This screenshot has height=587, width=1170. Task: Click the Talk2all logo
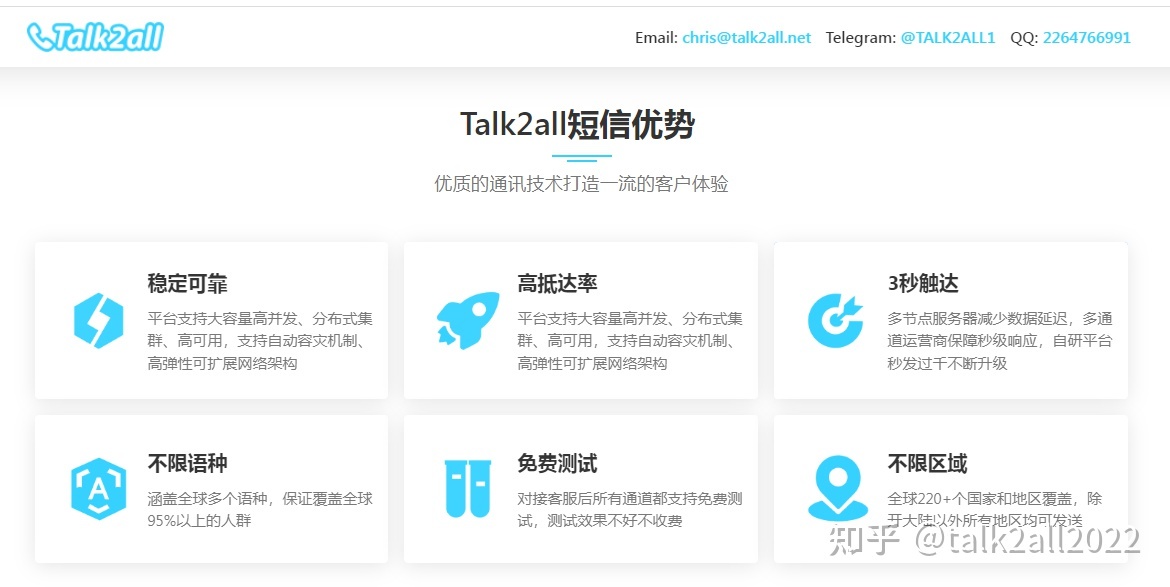point(95,37)
